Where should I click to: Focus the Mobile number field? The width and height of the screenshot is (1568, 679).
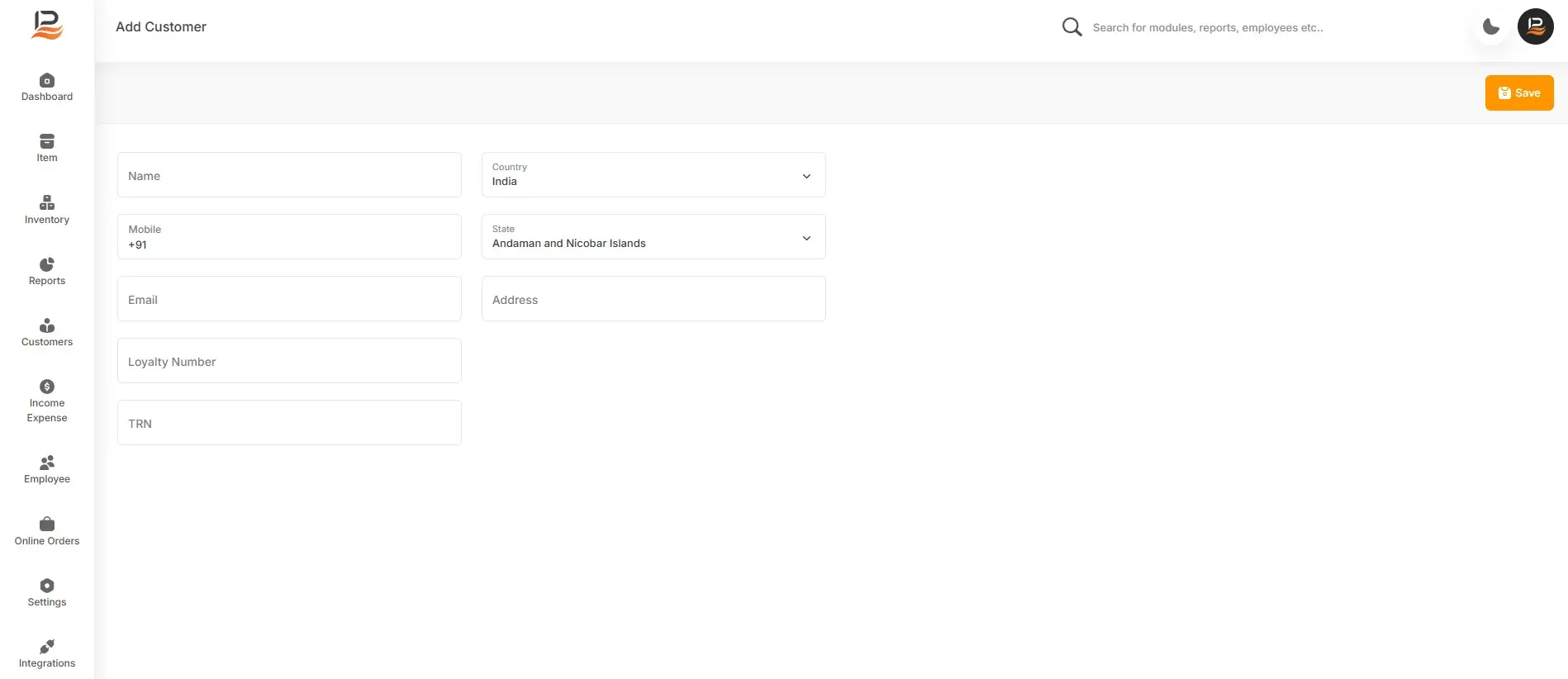(289, 236)
